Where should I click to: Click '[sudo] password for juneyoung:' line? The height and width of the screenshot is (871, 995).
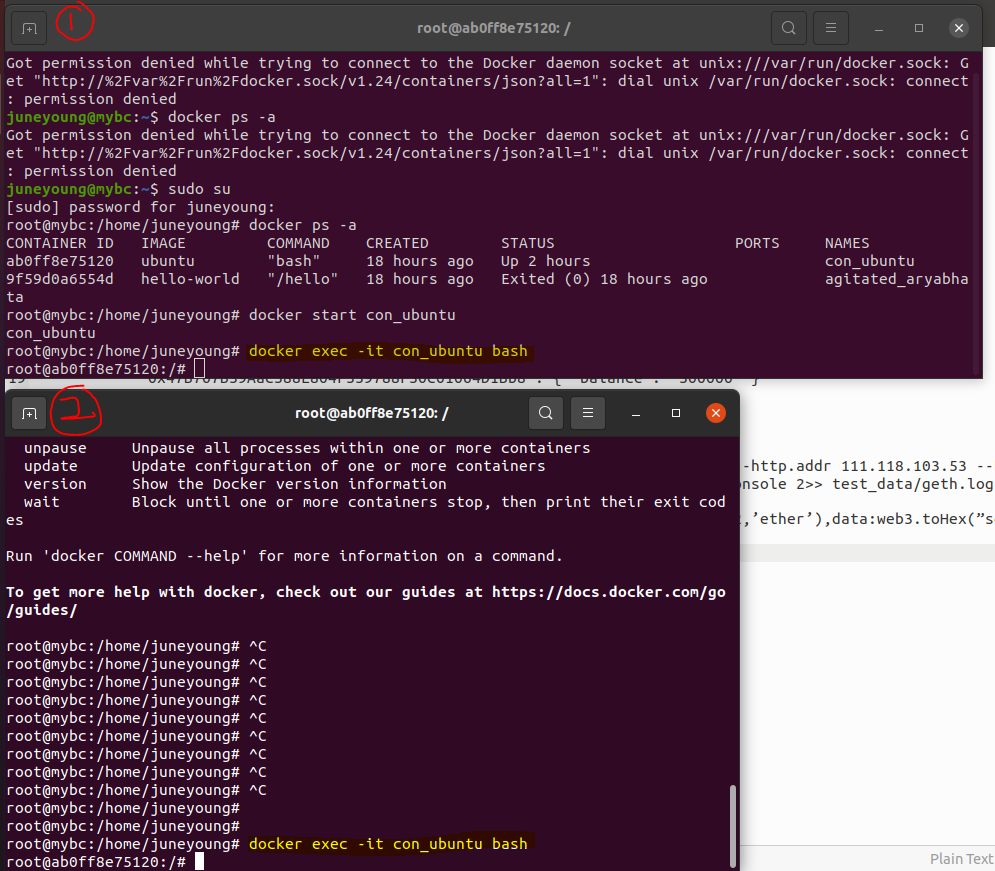pos(140,207)
